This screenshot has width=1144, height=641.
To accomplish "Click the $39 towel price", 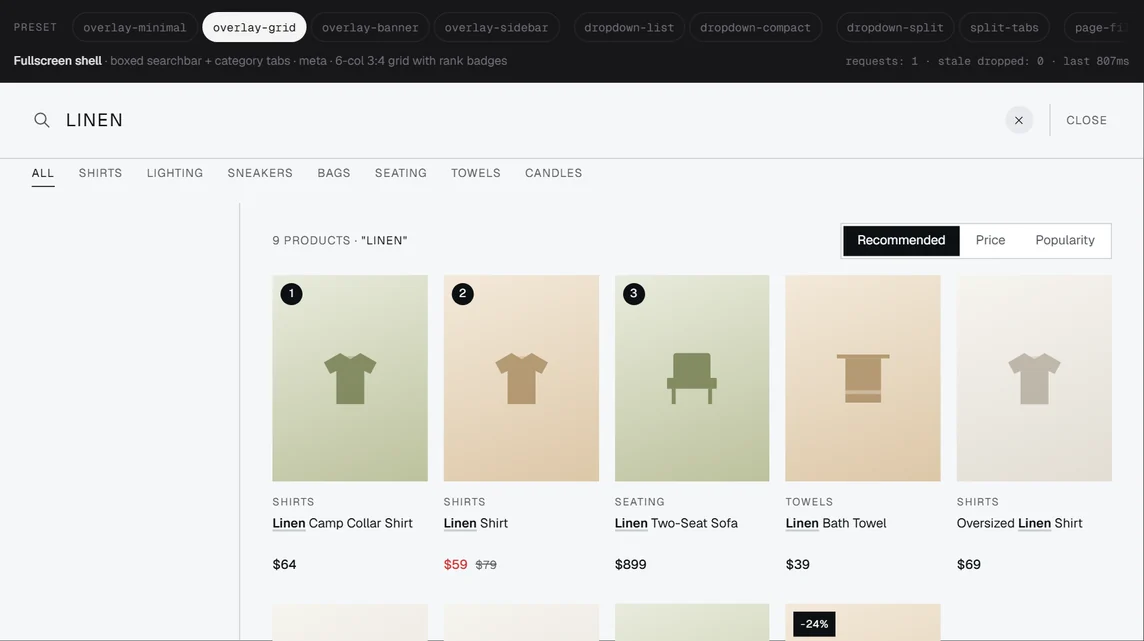I will click(x=797, y=564).
